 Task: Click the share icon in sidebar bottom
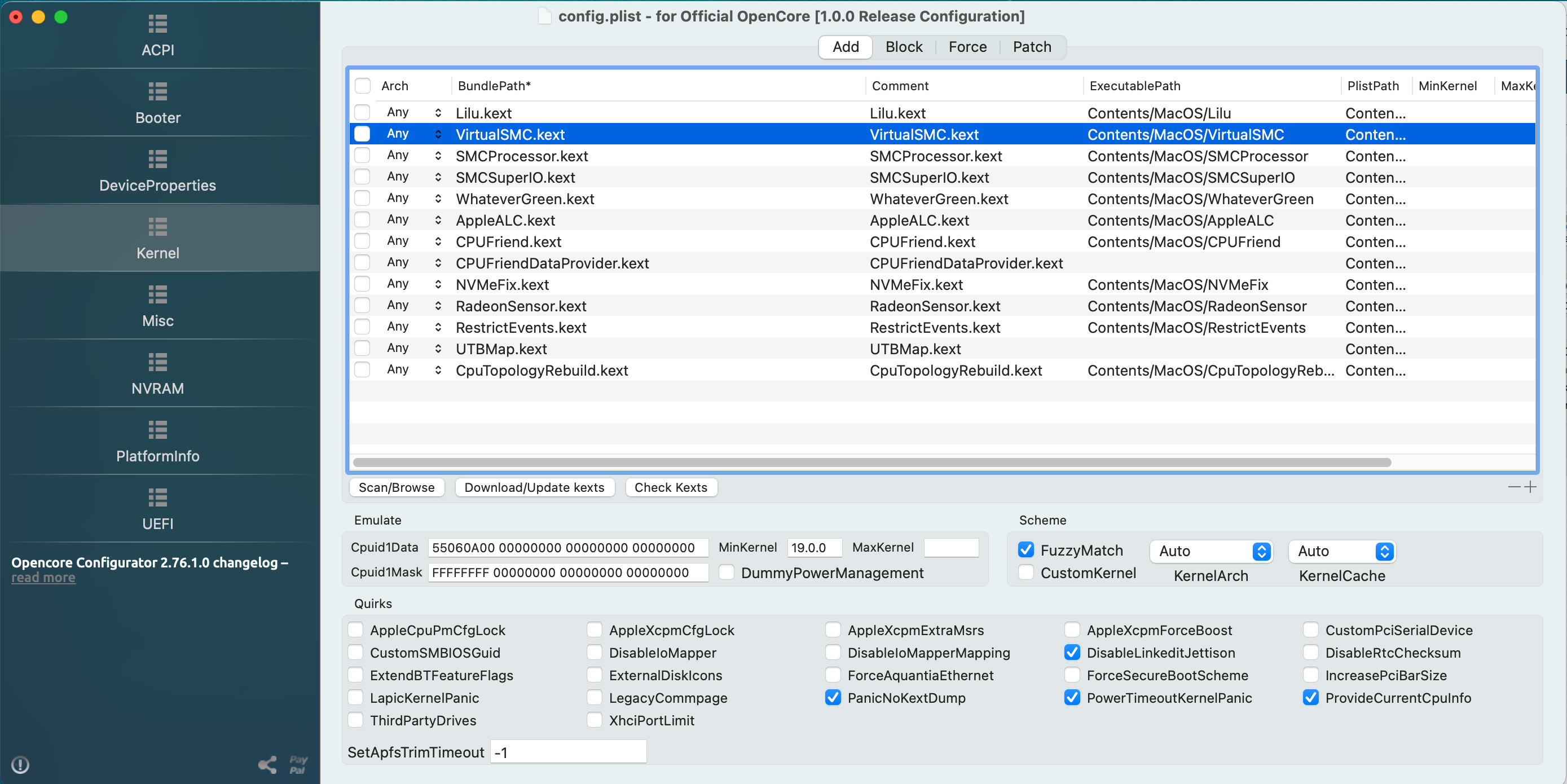267,764
